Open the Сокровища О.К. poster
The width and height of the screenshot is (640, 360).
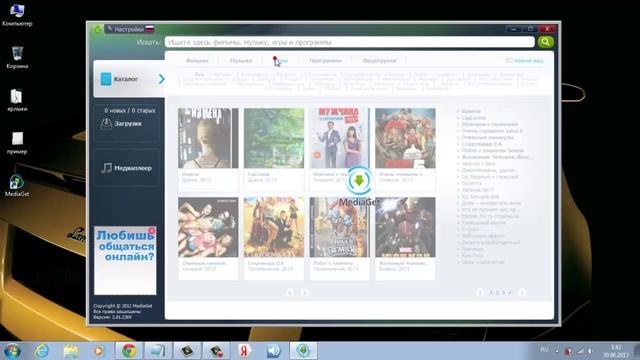pos(274,227)
